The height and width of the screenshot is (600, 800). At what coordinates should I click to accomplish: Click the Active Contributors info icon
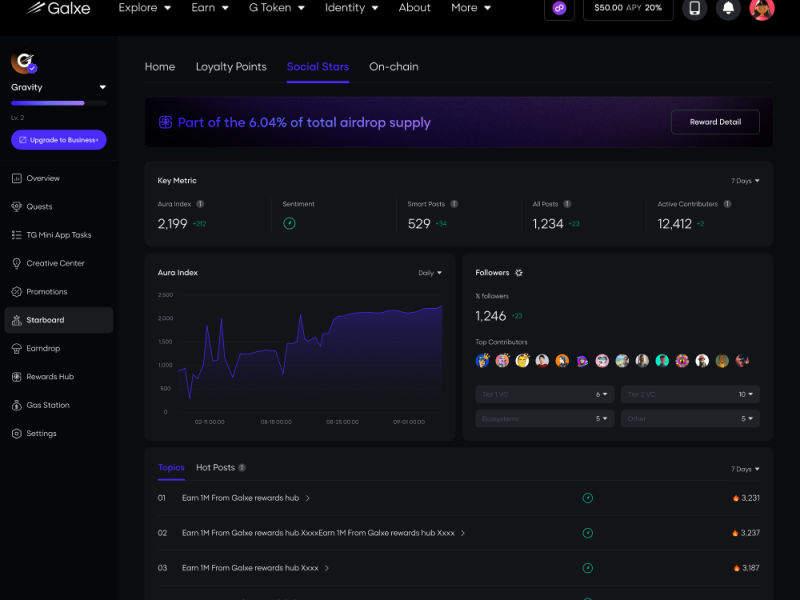(x=727, y=204)
